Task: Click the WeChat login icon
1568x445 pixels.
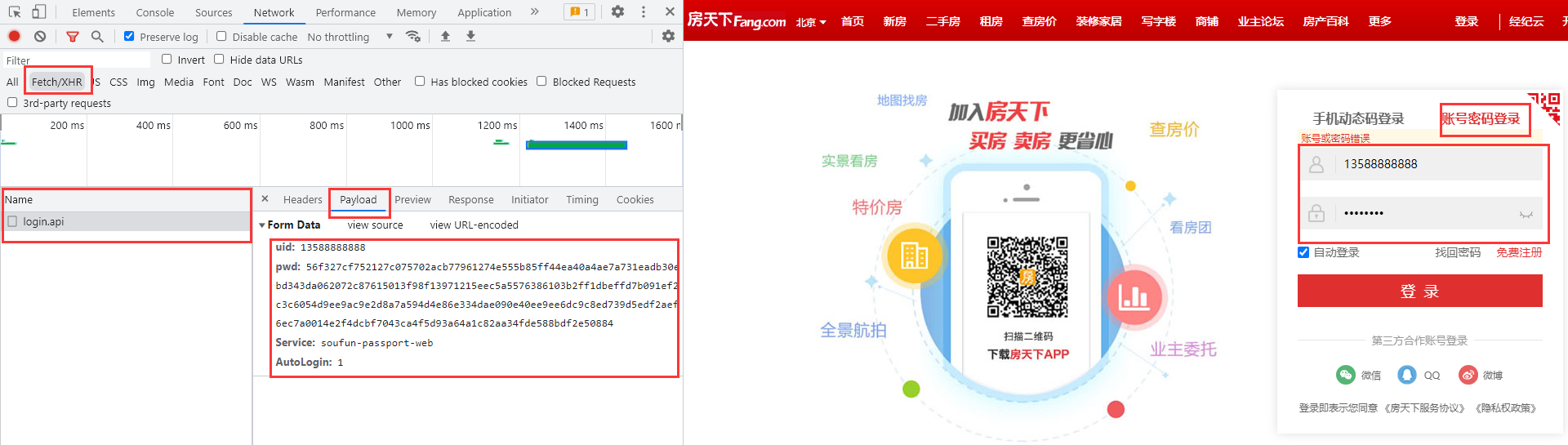Action: coord(1345,375)
